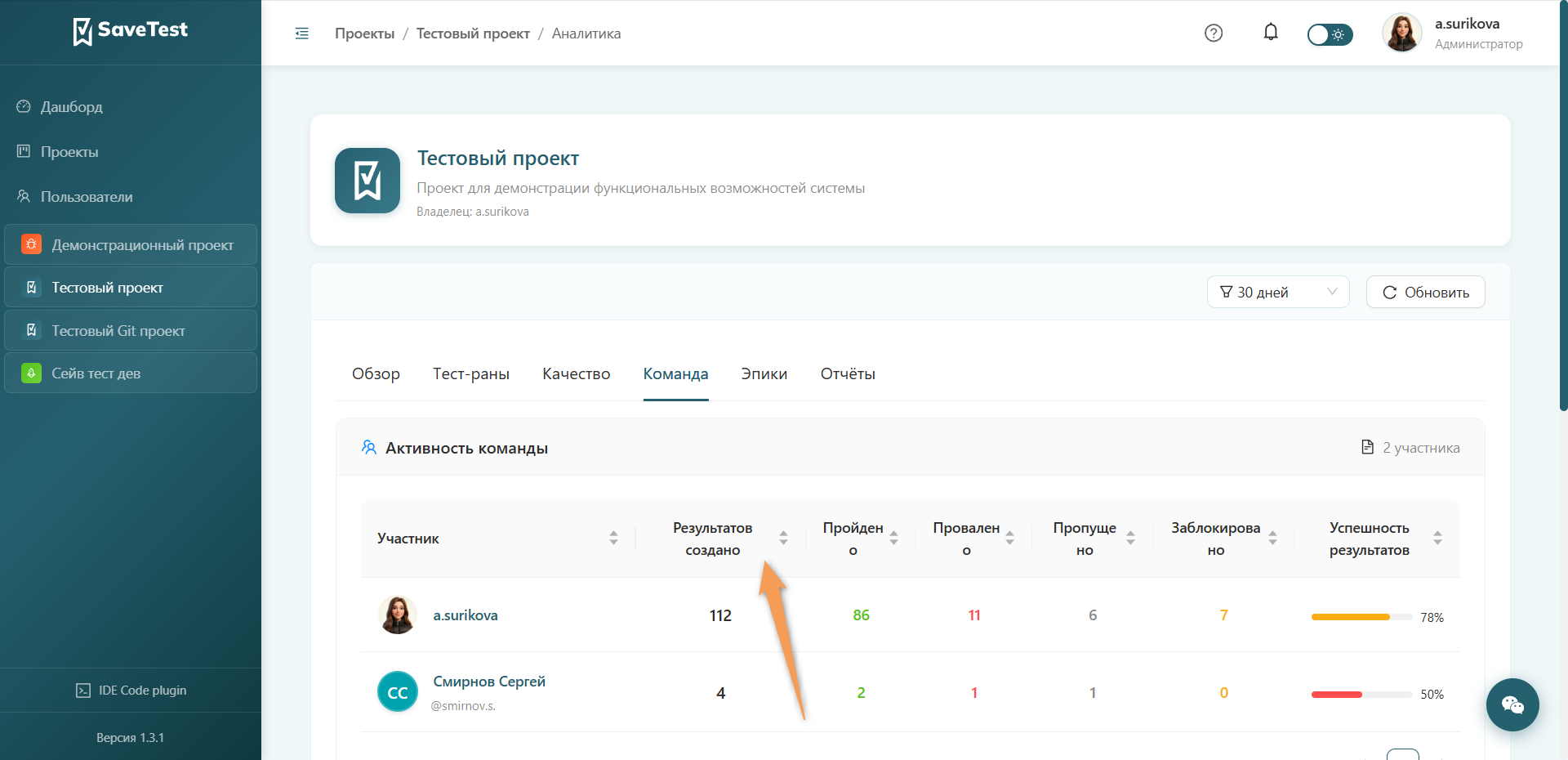Sort by Пройдено column arrows

893,538
